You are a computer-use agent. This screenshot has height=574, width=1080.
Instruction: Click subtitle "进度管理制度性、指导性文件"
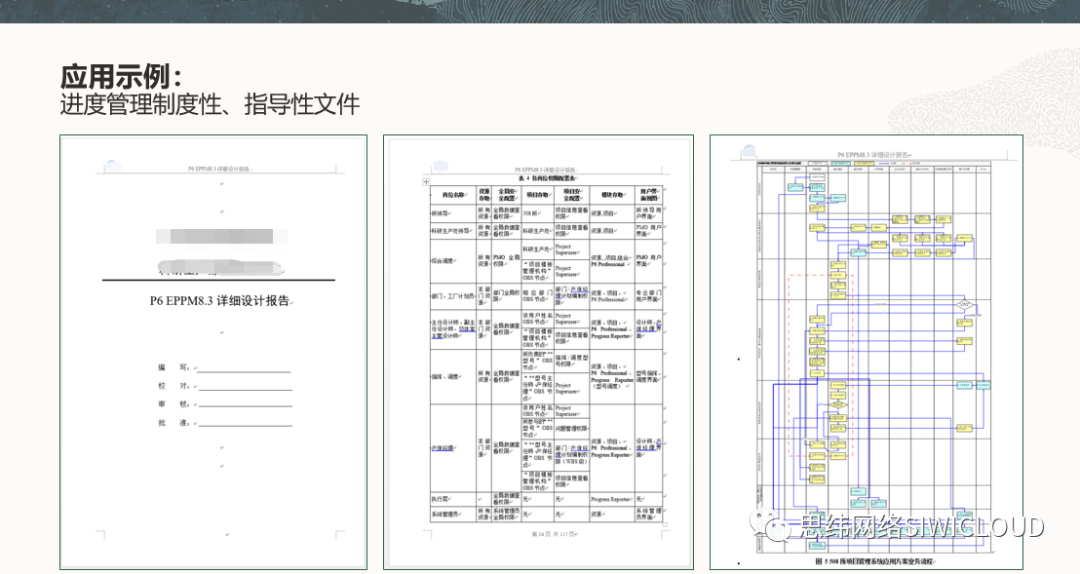210,105
